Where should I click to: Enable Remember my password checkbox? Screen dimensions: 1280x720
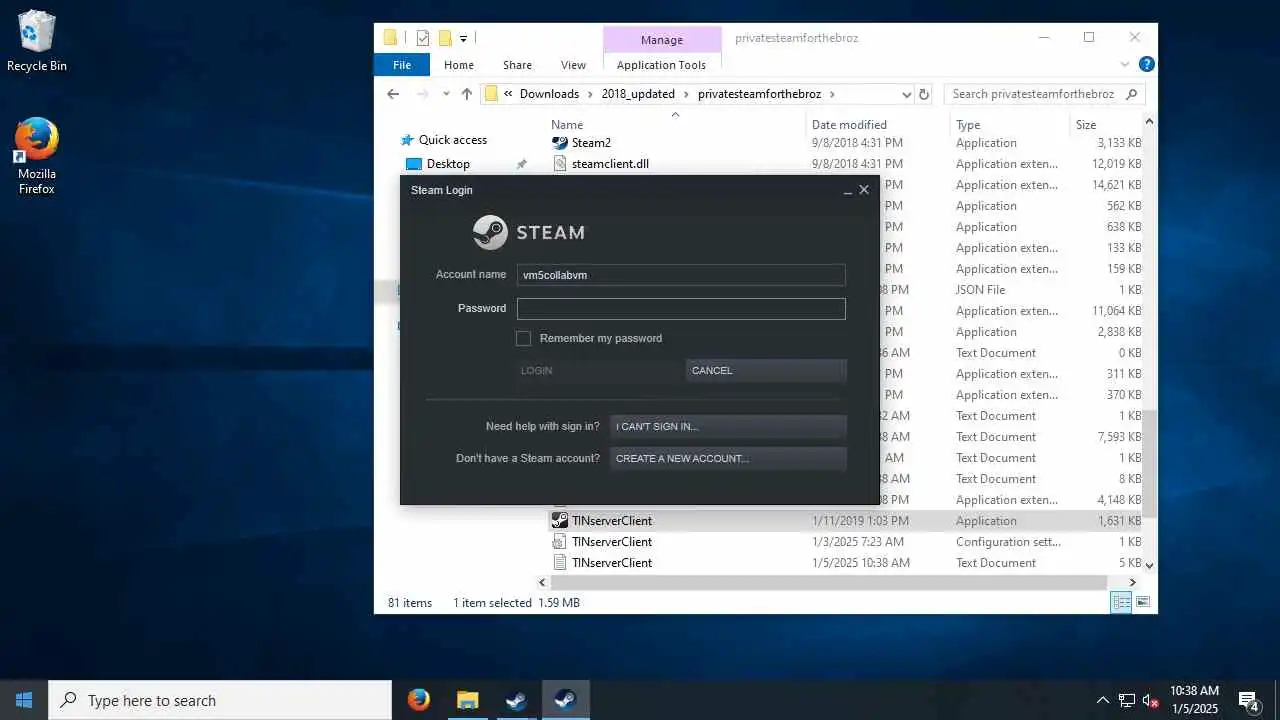[523, 338]
